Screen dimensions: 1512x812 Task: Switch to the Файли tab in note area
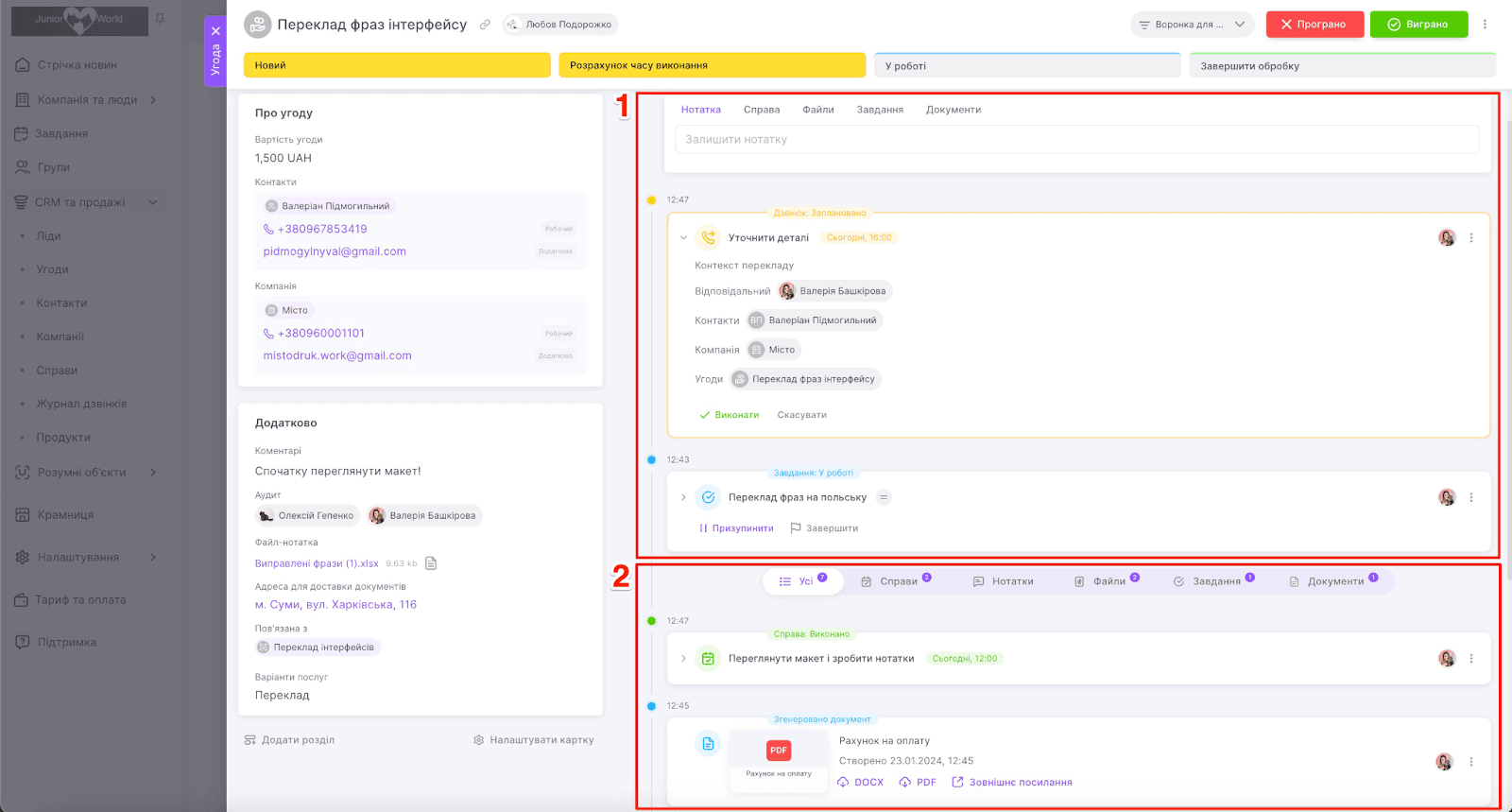click(817, 110)
